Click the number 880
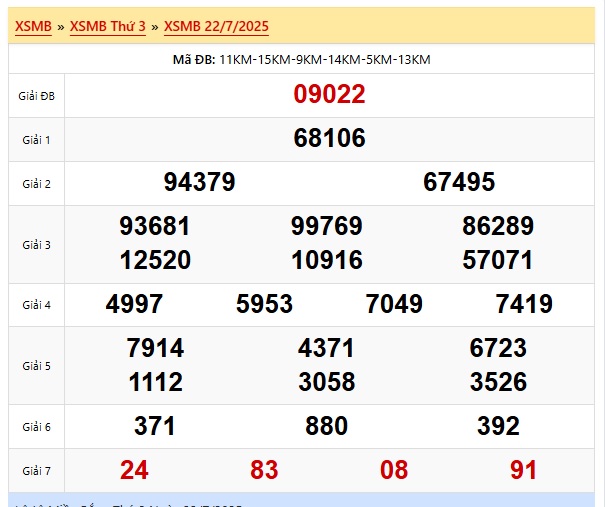605x507 pixels. [x=326, y=426]
